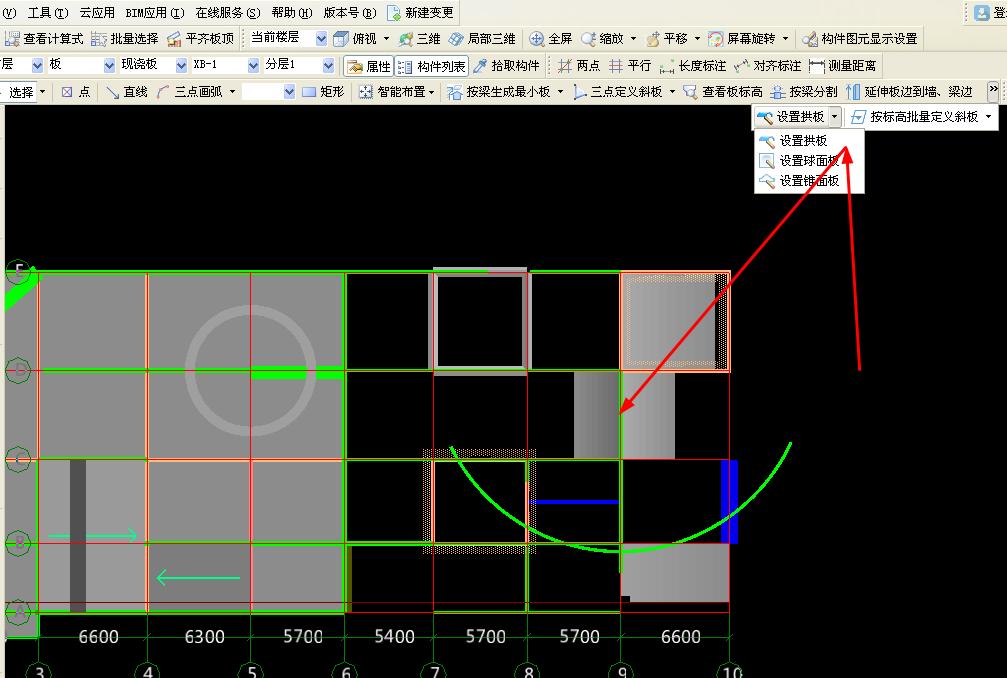Image resolution: width=1007 pixels, height=678 pixels.
Task: Click 屏幕旋转 tool
Action: 742,39
